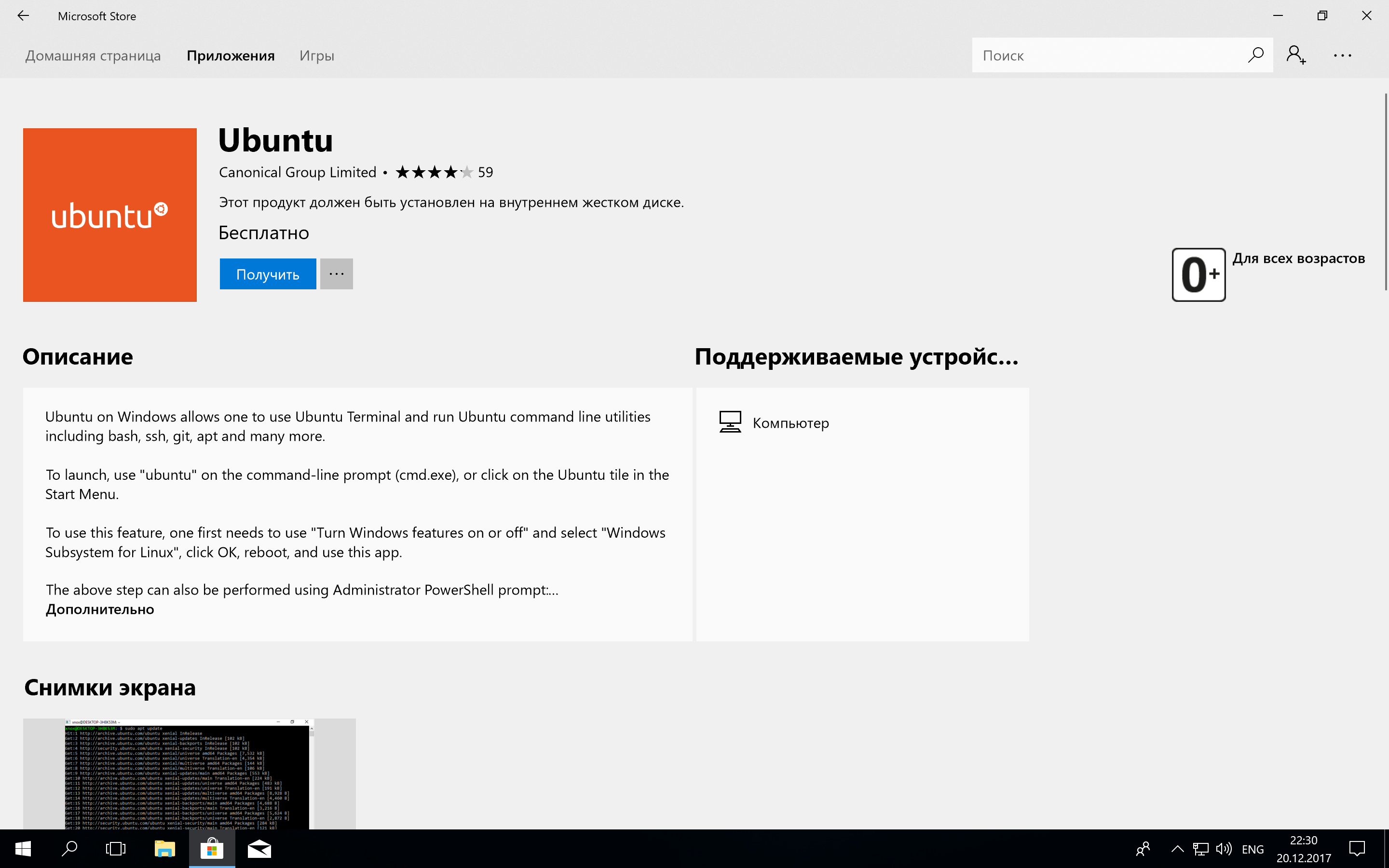Click Canonical Group Limited publisher name
This screenshot has width=1389, height=868.
[x=297, y=172]
